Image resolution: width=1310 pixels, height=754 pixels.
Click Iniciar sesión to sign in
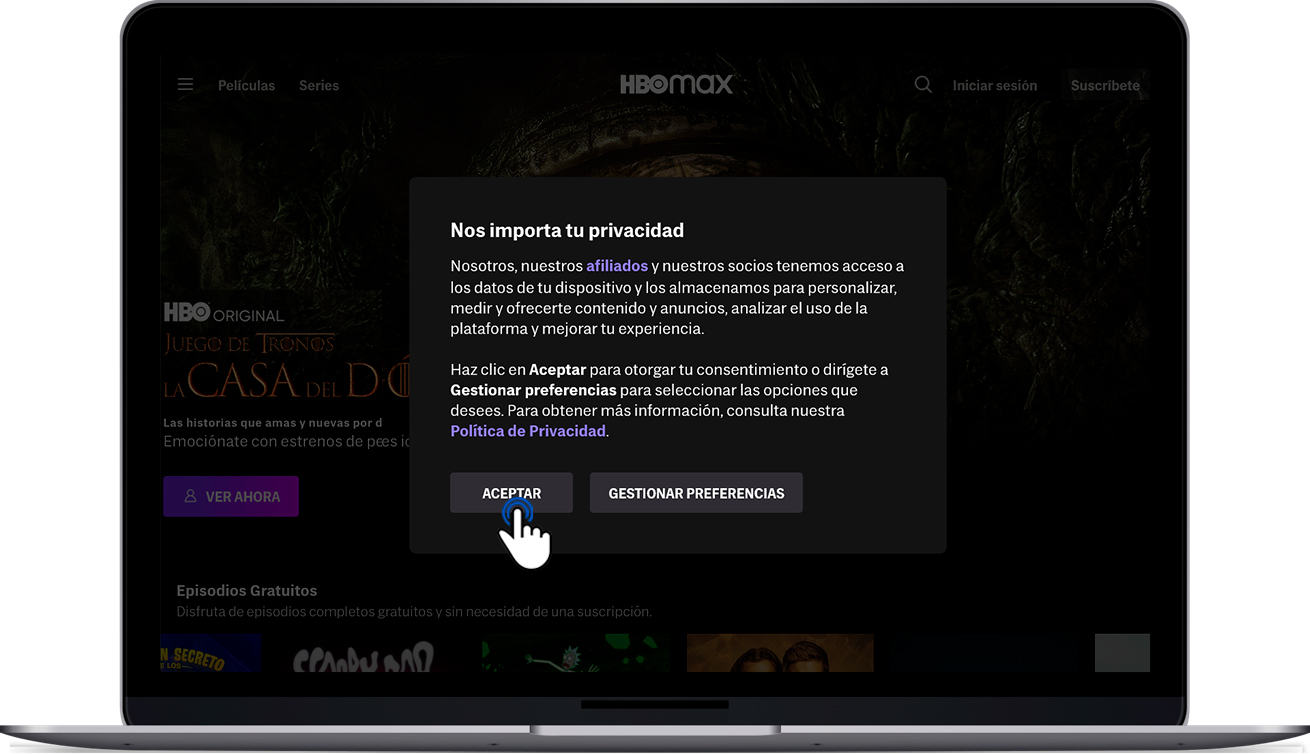pyautogui.click(x=994, y=86)
